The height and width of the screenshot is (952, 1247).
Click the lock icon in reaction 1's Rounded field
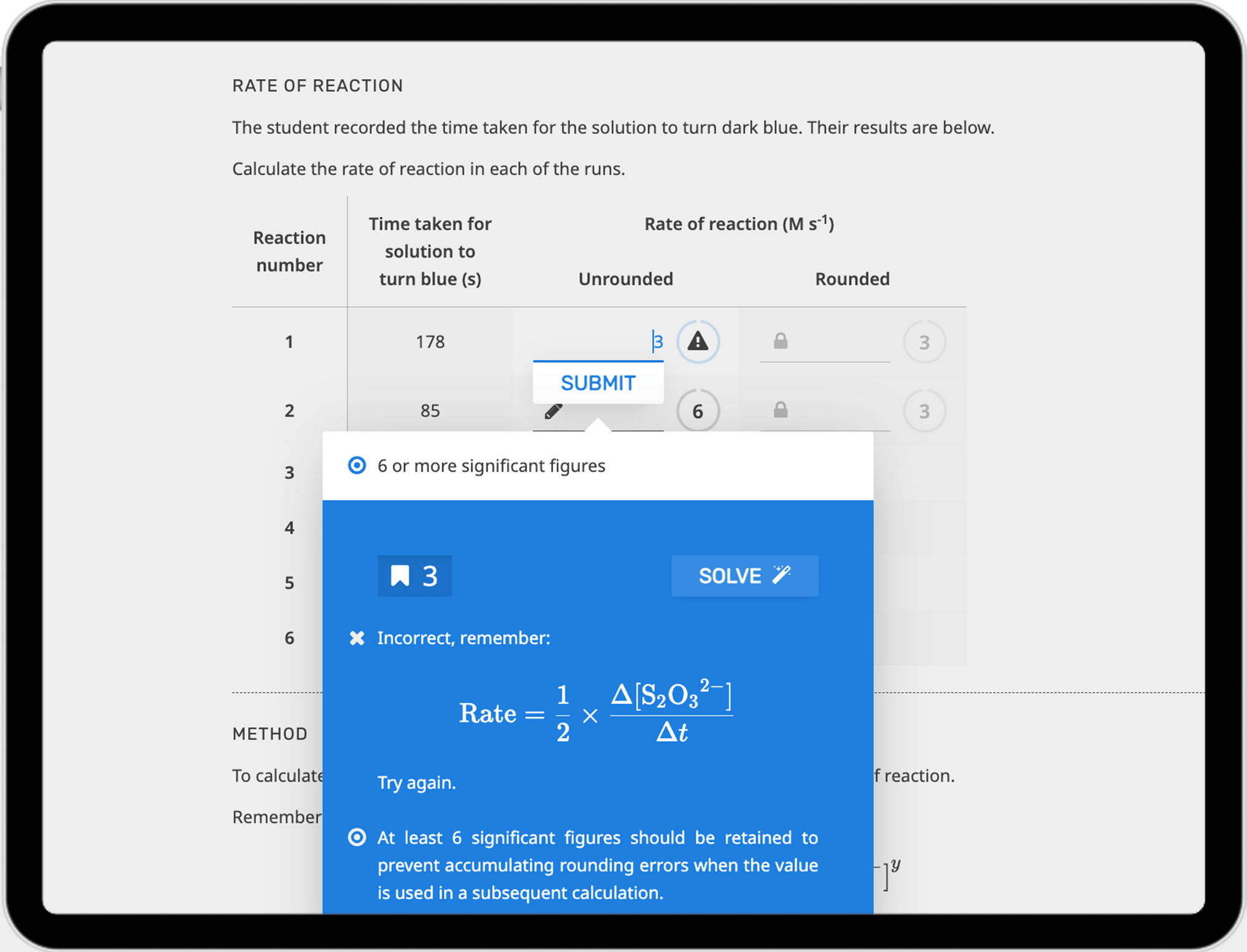pyautogui.click(x=781, y=342)
